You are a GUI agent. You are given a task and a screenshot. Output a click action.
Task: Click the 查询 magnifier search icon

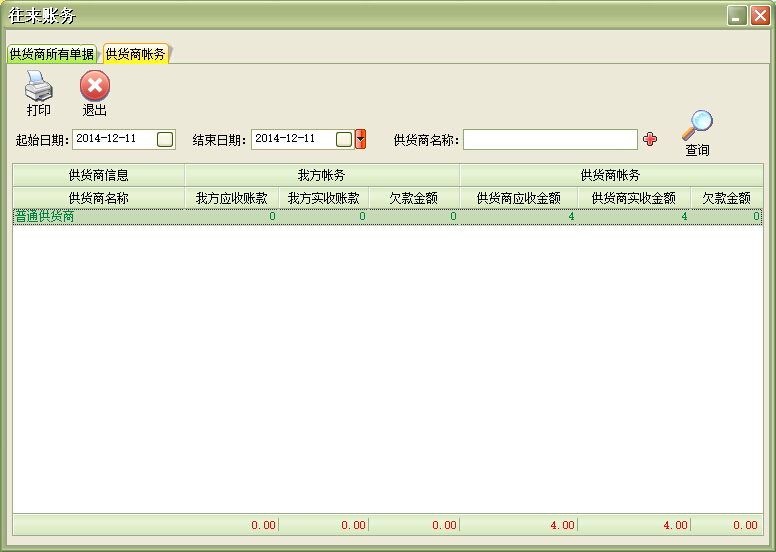pos(697,126)
